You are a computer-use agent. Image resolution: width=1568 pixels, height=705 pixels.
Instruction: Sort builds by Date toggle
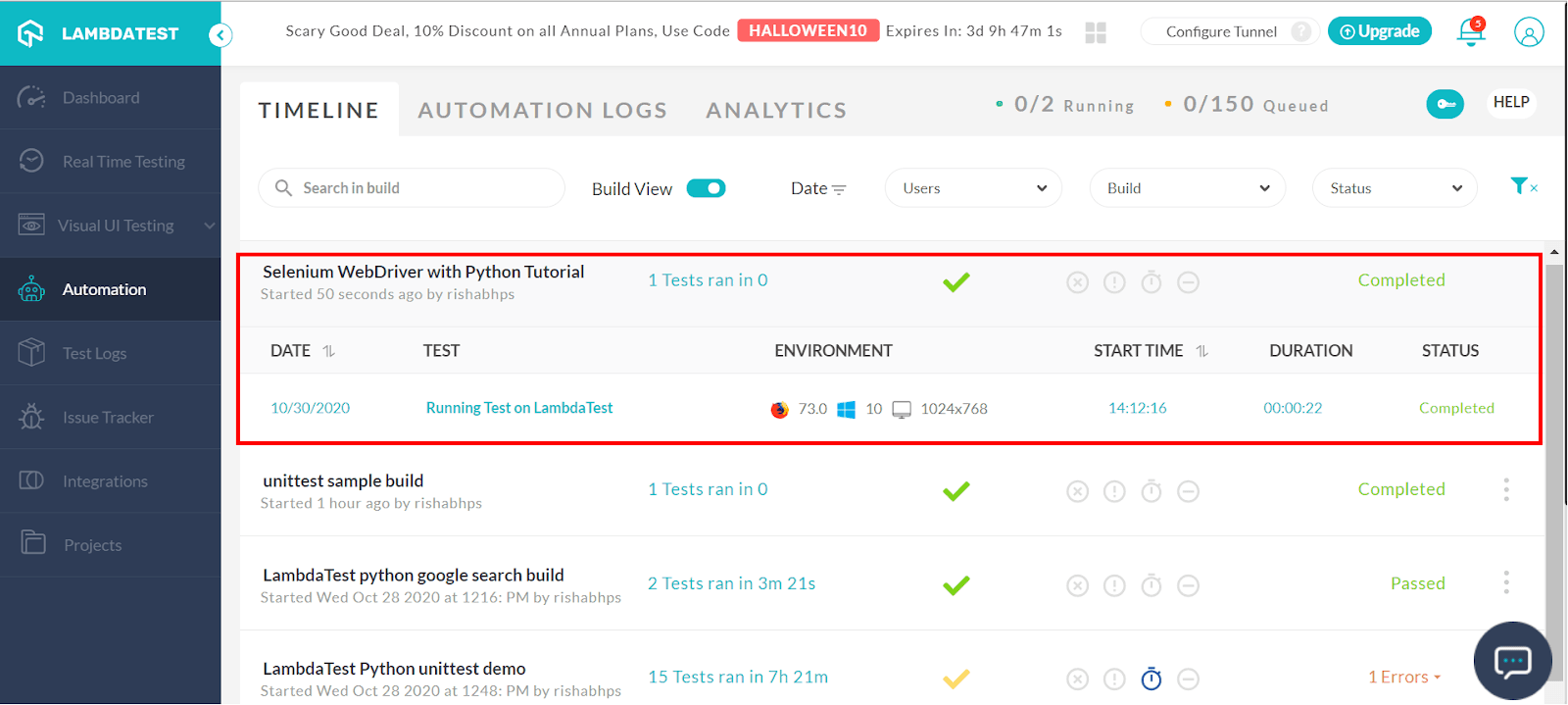pyautogui.click(x=818, y=188)
